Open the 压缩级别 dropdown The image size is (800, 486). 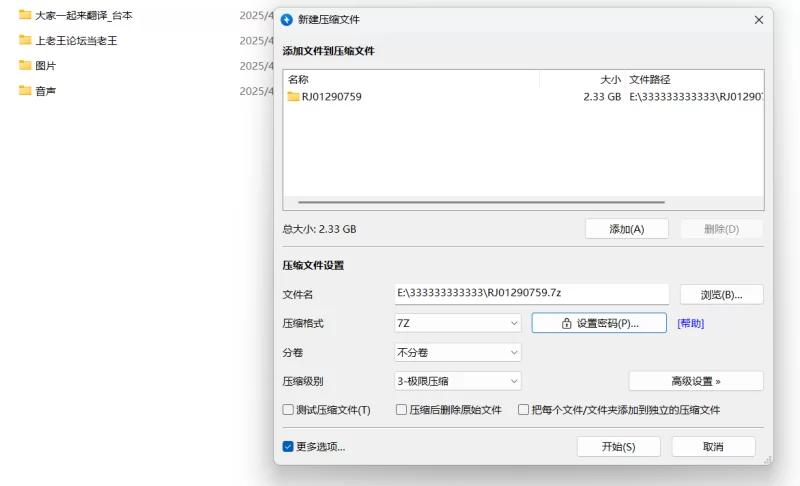click(458, 381)
